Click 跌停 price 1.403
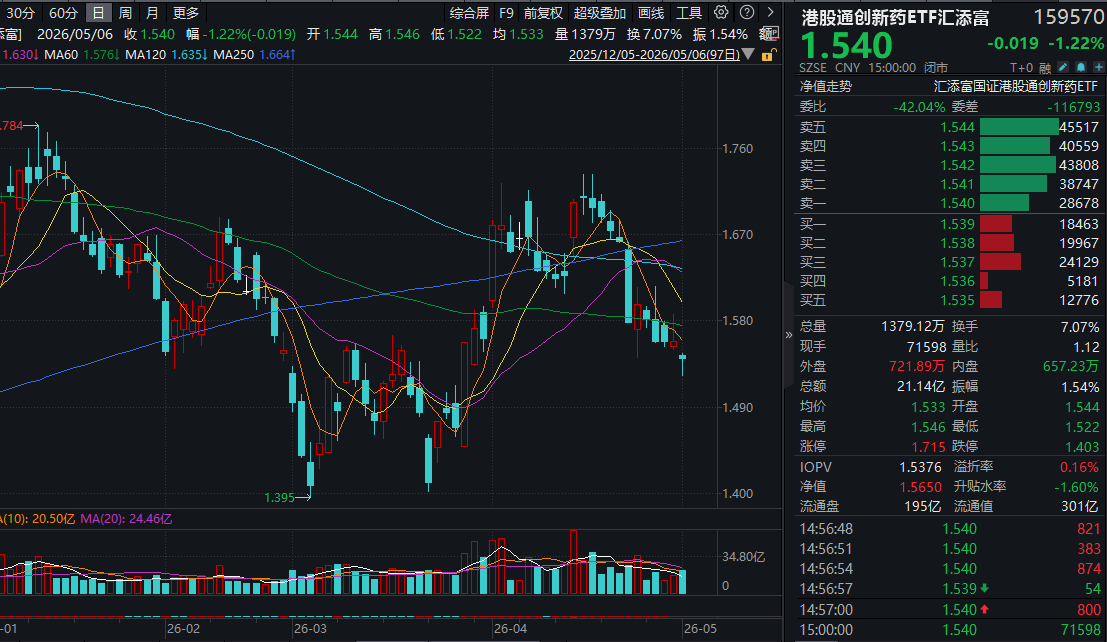 pyautogui.click(x=1082, y=447)
